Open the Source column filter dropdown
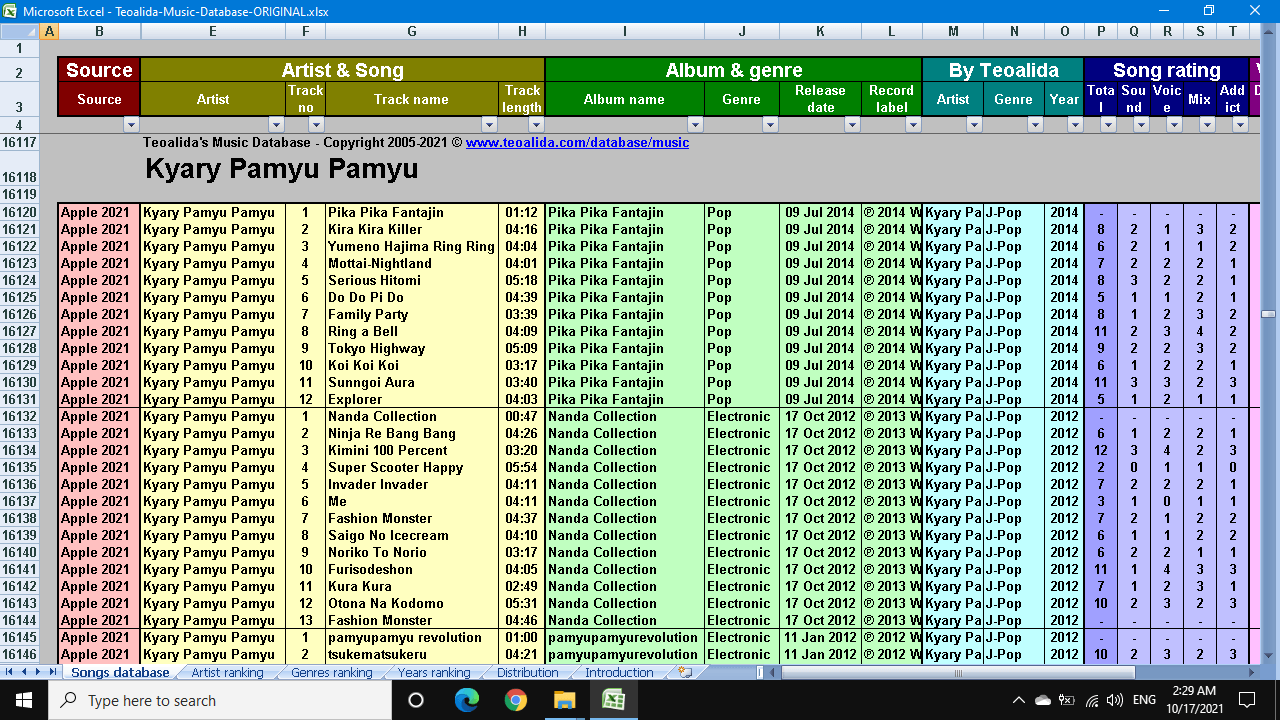The image size is (1280, 720). click(x=131, y=125)
